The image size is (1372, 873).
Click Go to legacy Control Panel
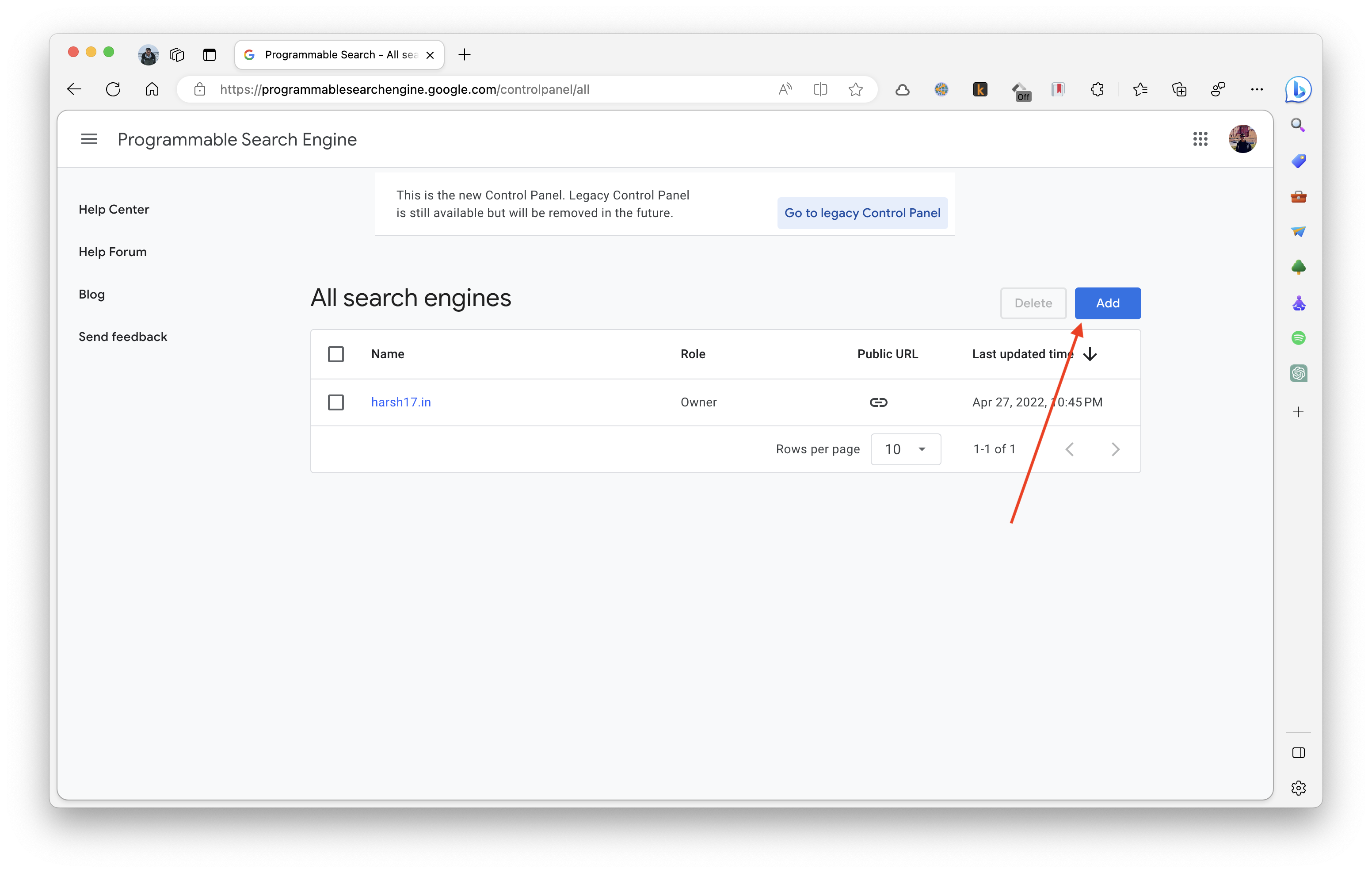pos(862,213)
